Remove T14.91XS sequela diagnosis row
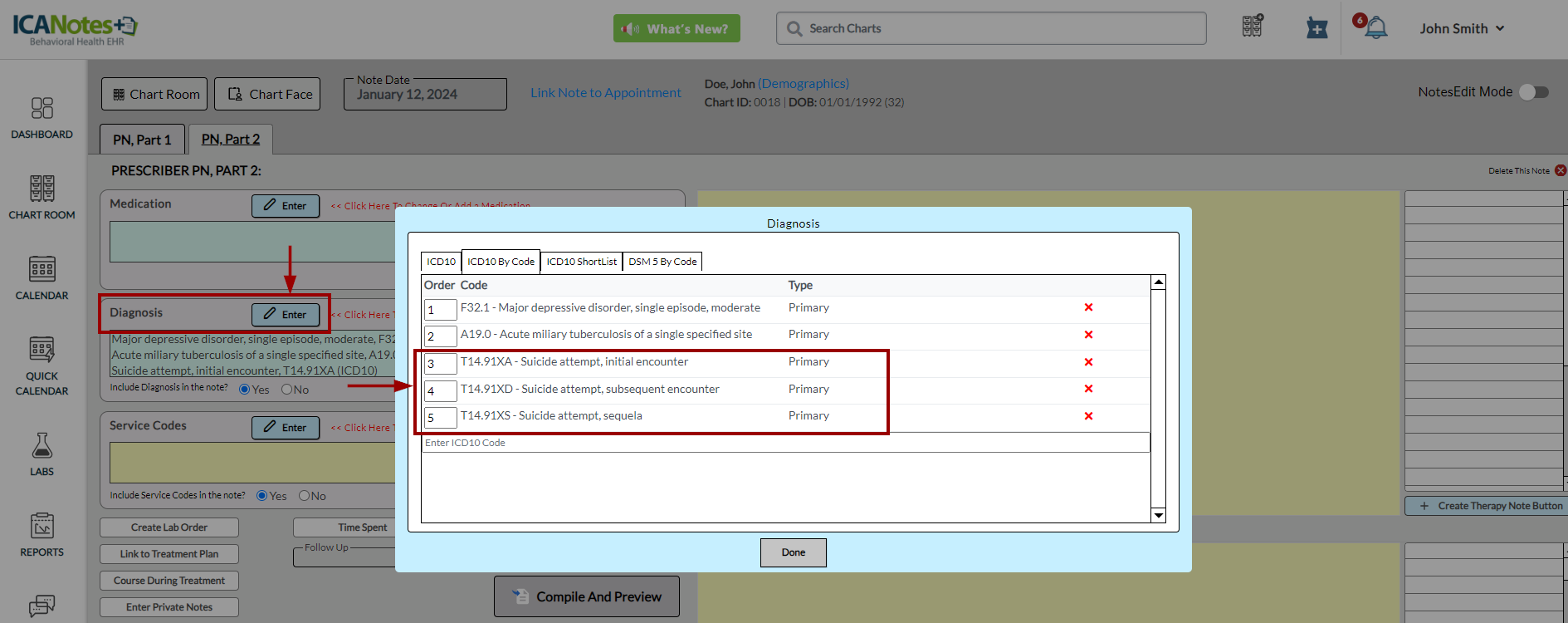Image resolution: width=1568 pixels, height=623 pixels. [x=1088, y=416]
